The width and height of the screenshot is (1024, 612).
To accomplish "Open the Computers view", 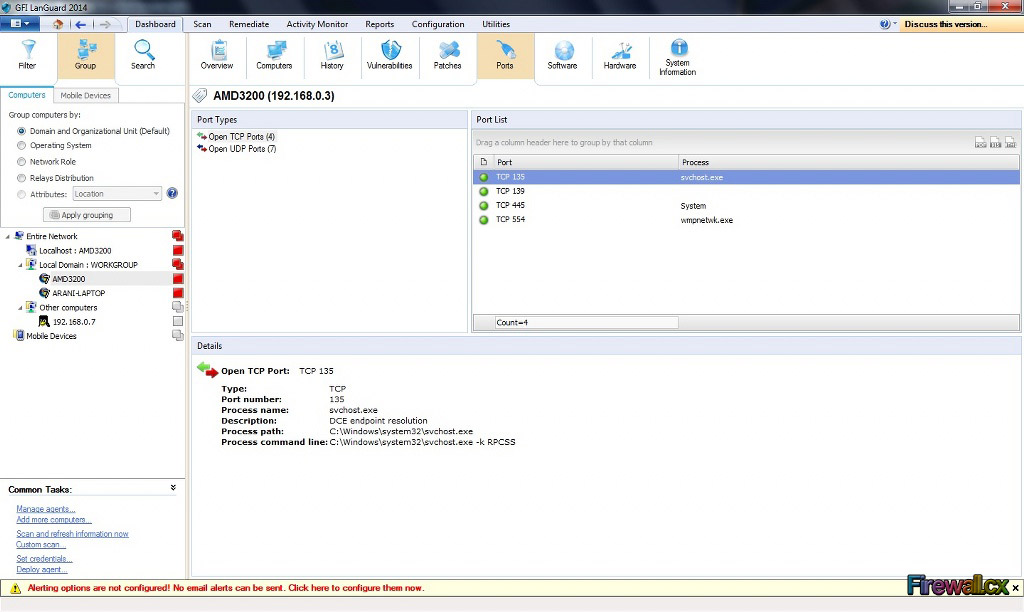I will pos(274,55).
